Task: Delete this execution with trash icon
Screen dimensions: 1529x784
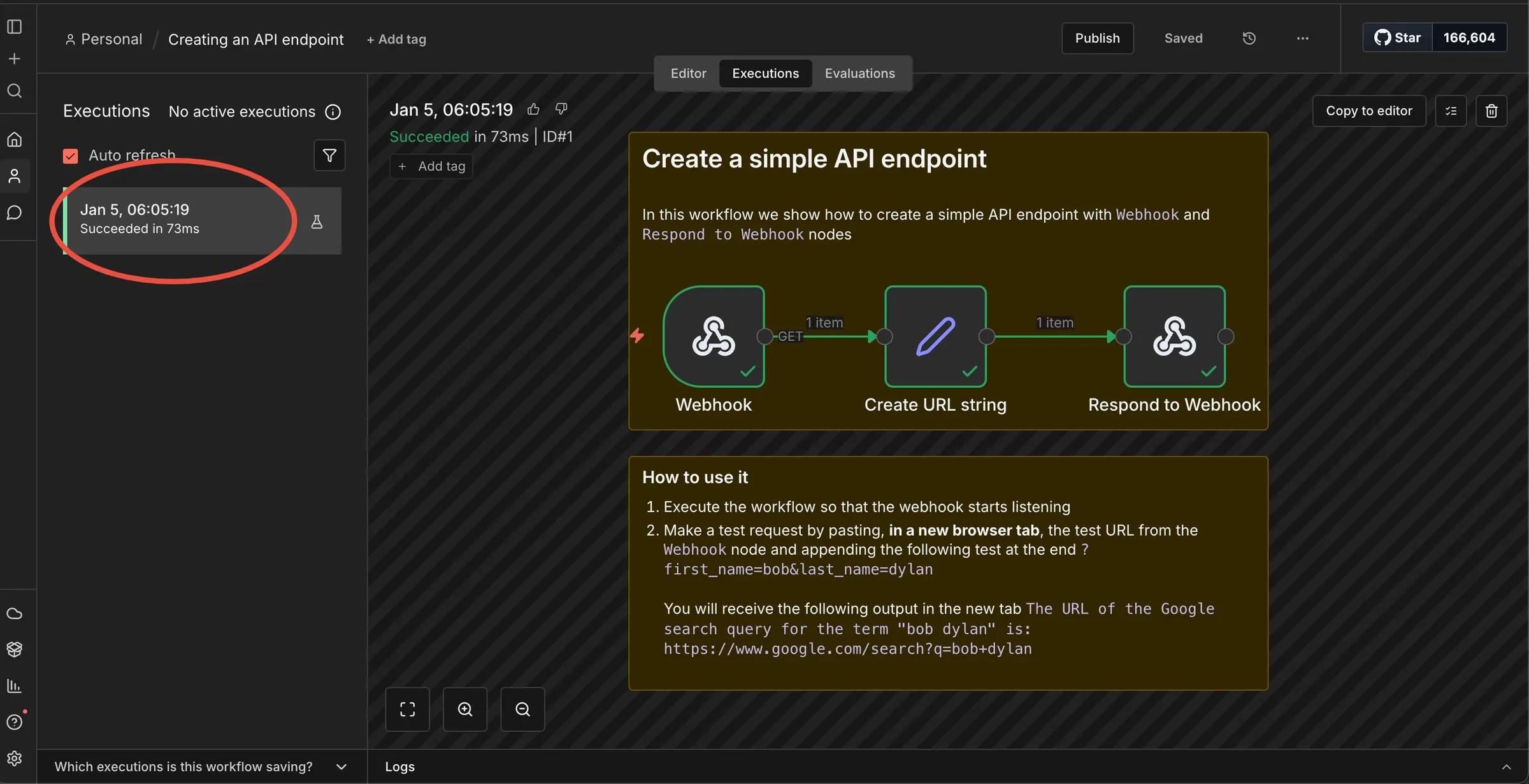Action: point(1491,111)
